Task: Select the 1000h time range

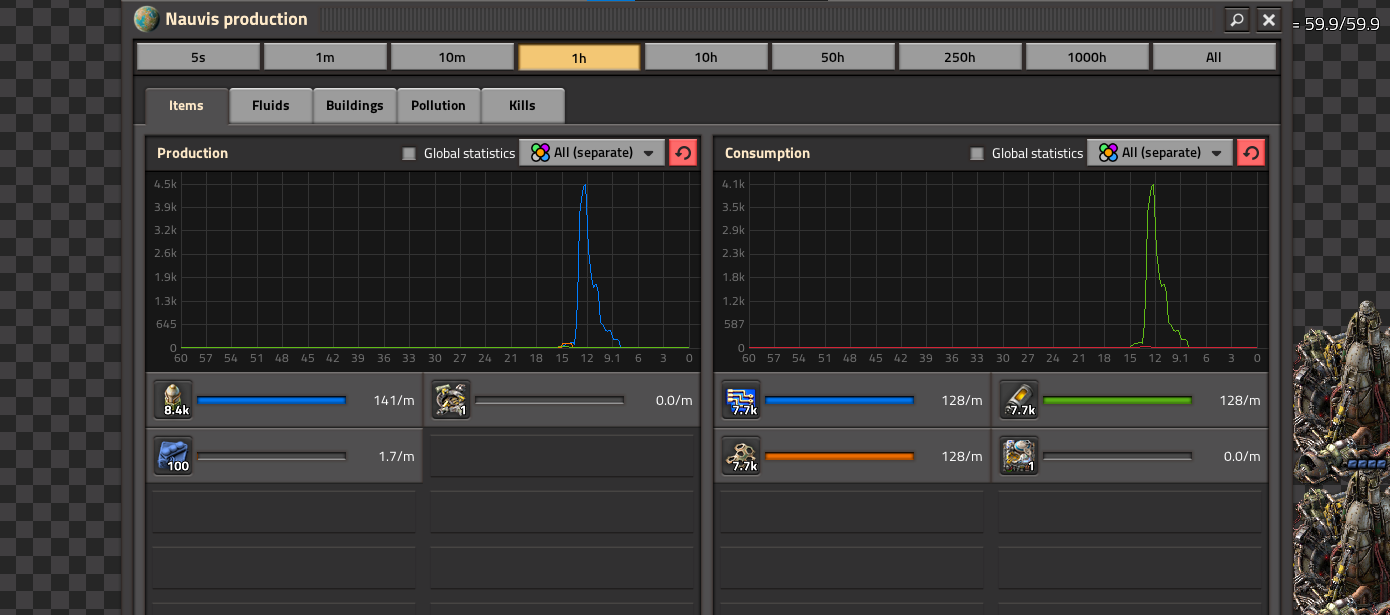Action: pos(1087,57)
